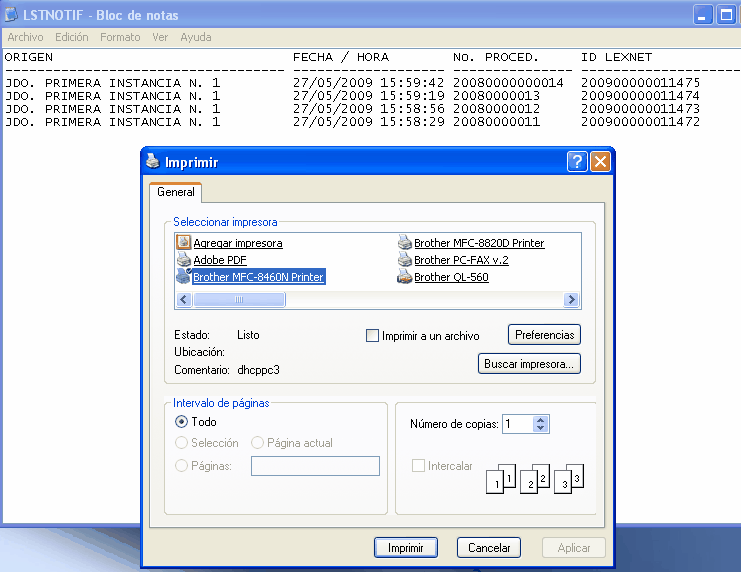Click the Número de copias field
This screenshot has height=572, width=741.
(517, 424)
